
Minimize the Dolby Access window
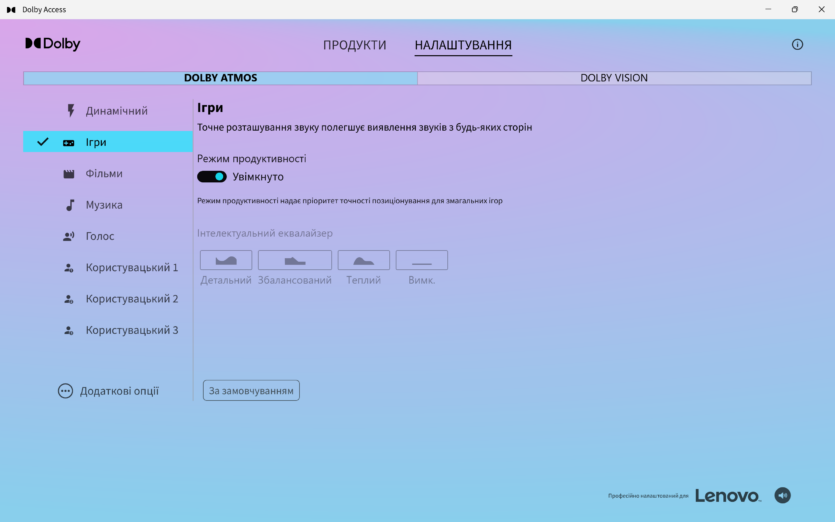[768, 10]
